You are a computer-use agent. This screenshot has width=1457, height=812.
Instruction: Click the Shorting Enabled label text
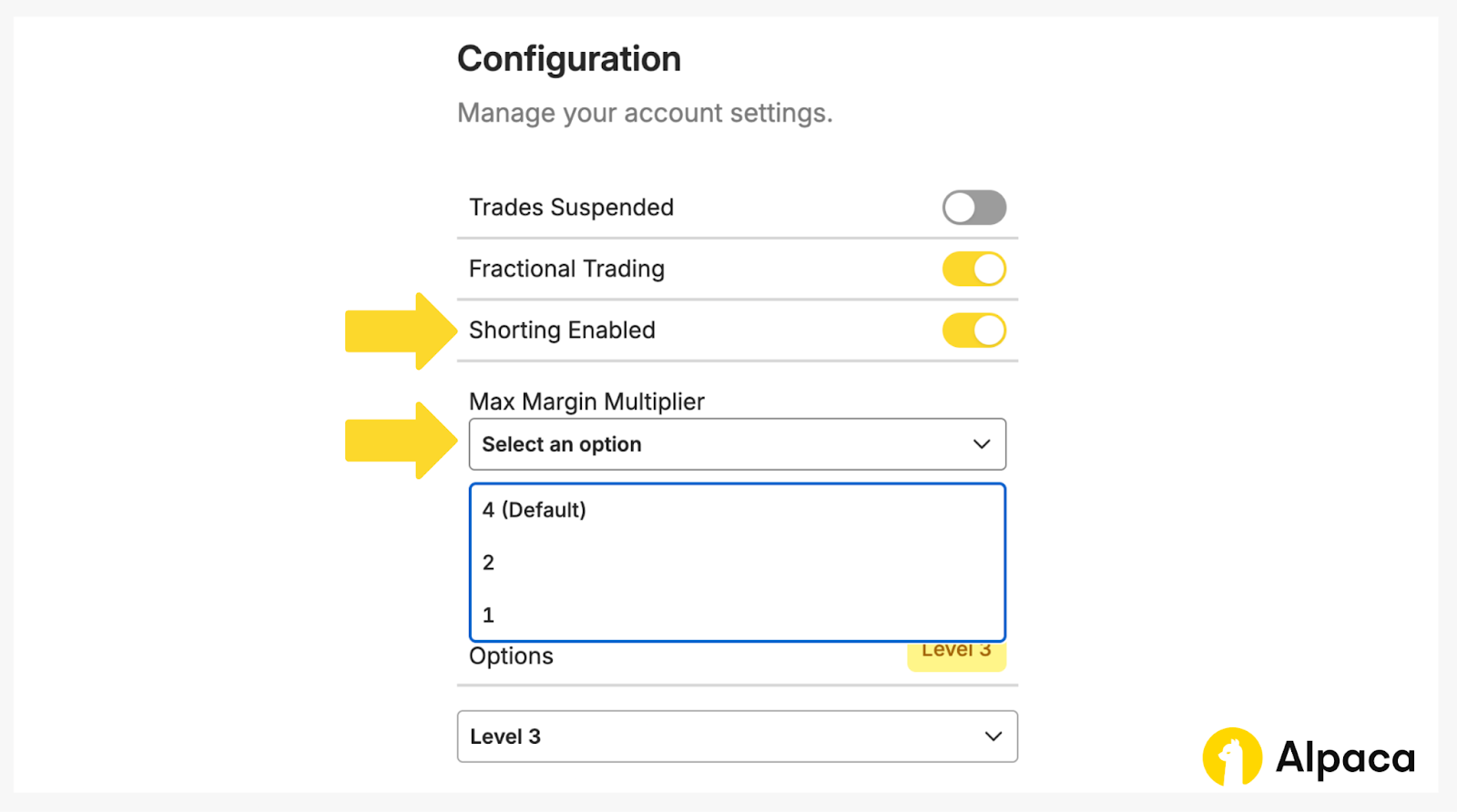pyautogui.click(x=562, y=330)
